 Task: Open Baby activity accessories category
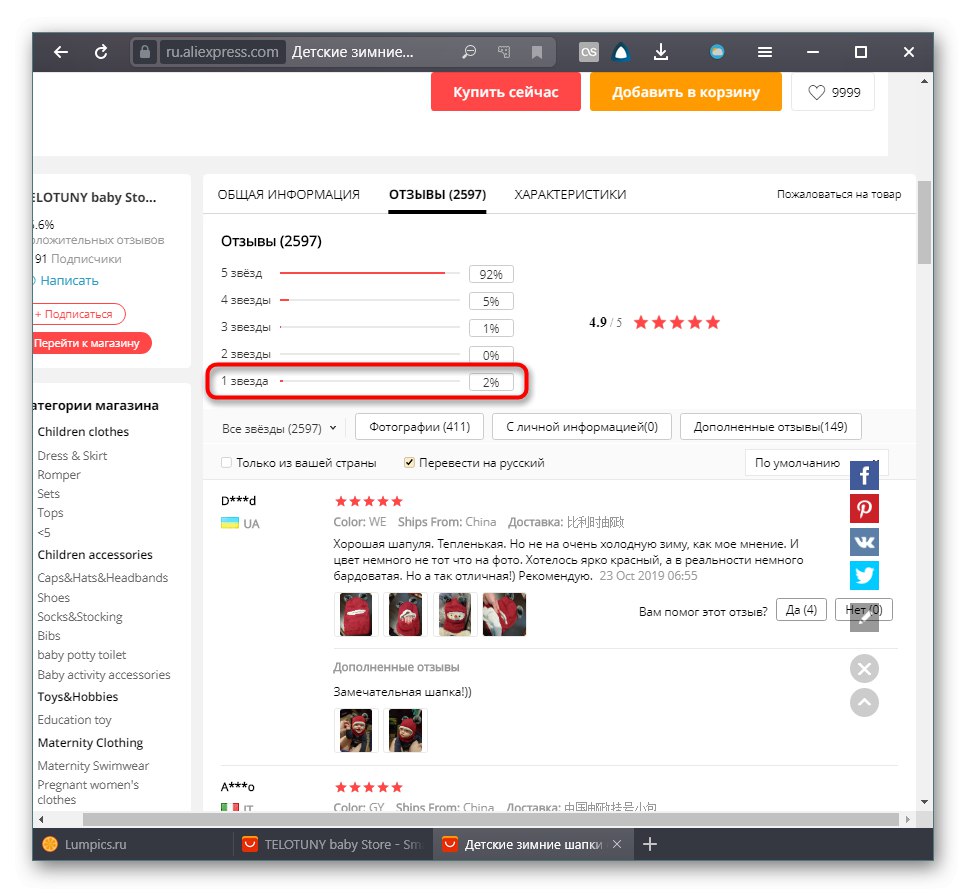click(104, 675)
